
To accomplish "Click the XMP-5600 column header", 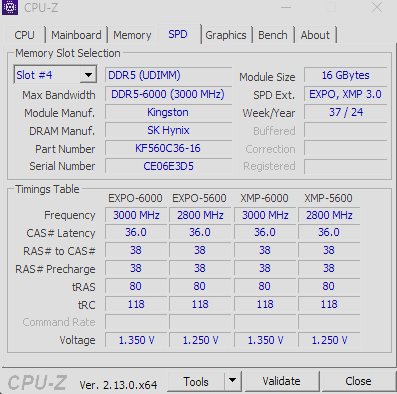I will point(328,198).
